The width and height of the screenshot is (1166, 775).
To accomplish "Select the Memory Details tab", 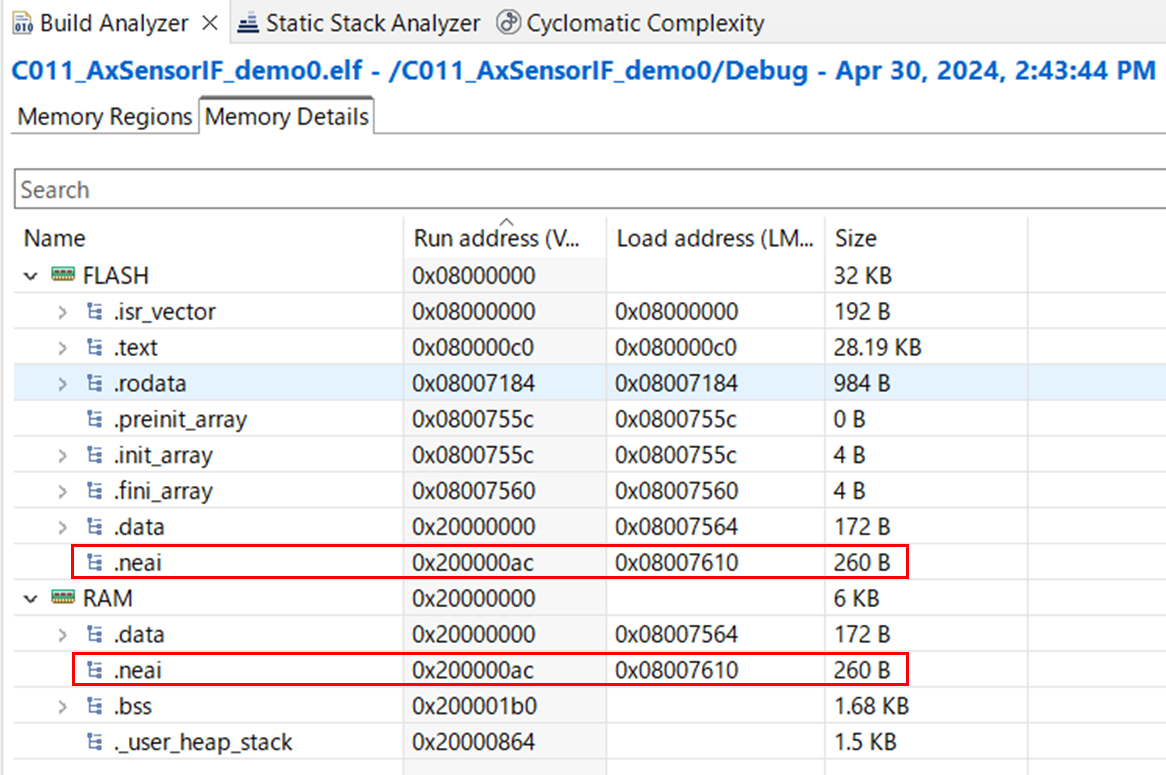I will (x=286, y=117).
